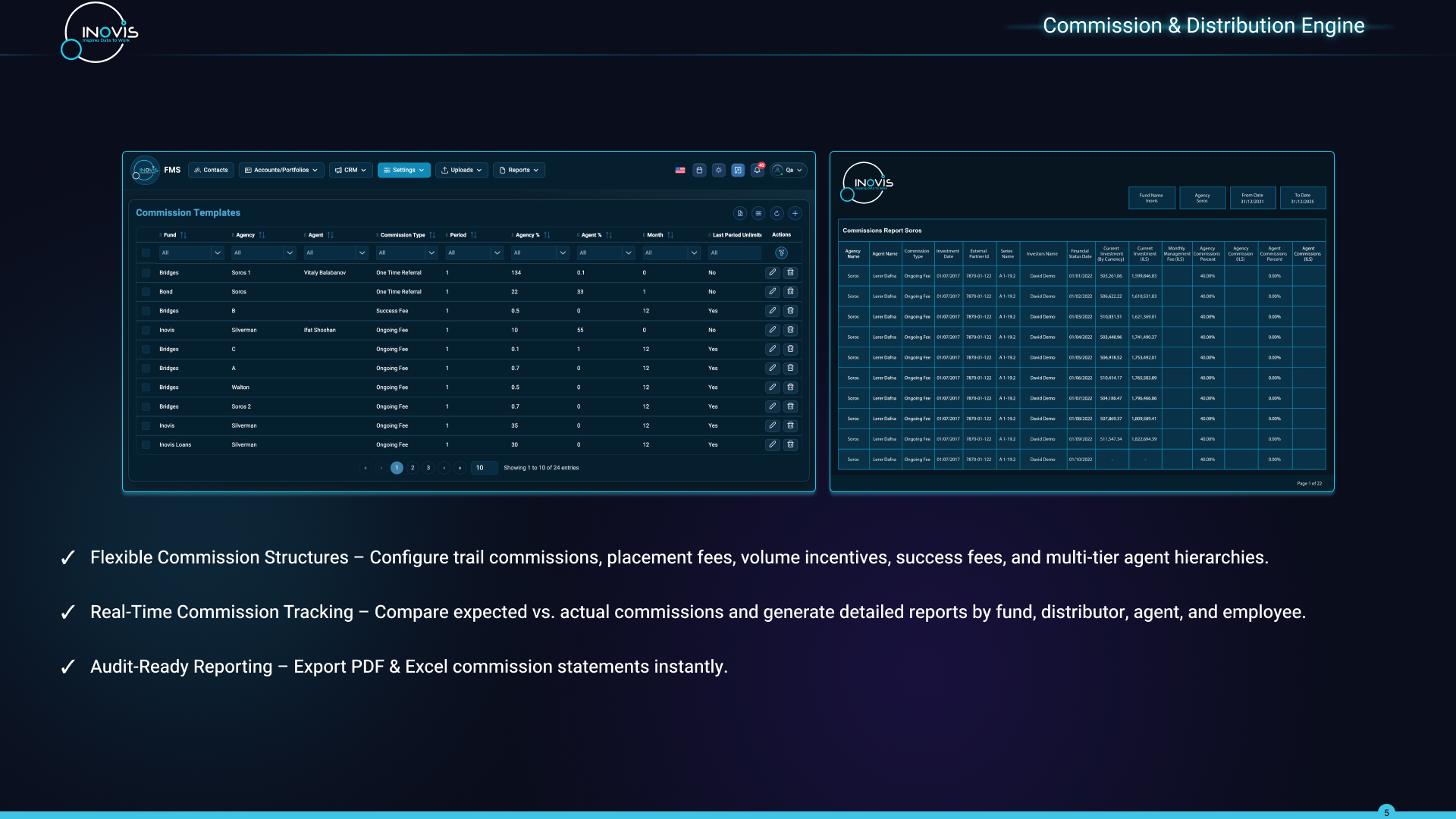Export Commission Templates to file
Image resolution: width=1456 pixels, height=819 pixels.
(740, 213)
